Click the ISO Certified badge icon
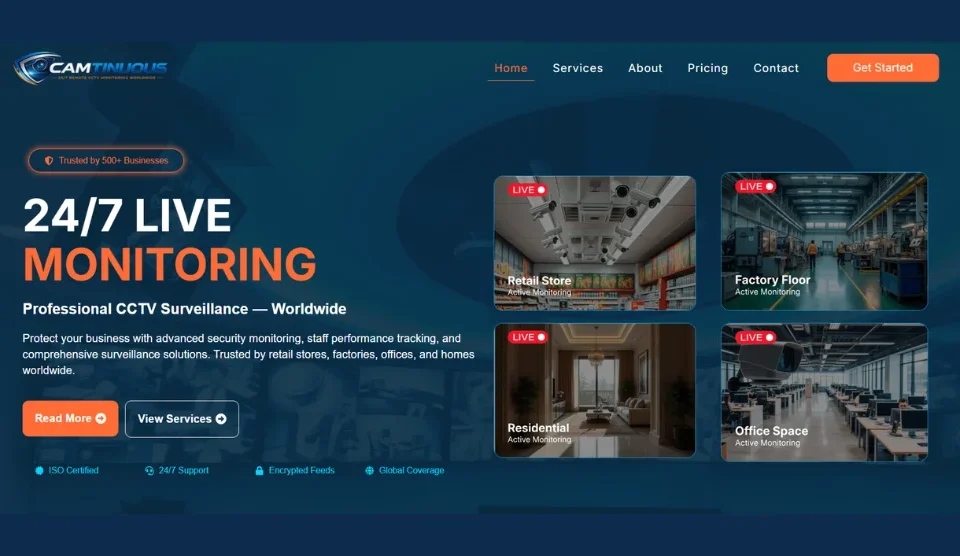 pos(39,470)
